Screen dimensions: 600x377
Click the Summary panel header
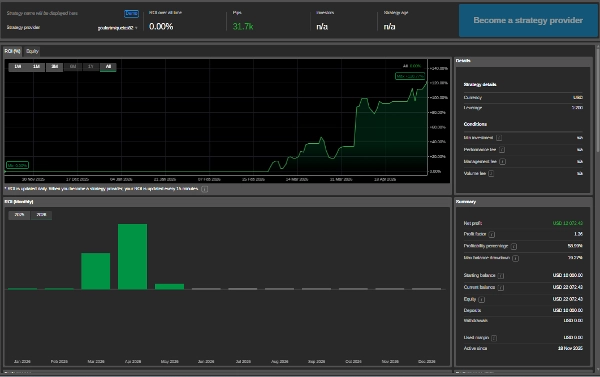point(523,202)
